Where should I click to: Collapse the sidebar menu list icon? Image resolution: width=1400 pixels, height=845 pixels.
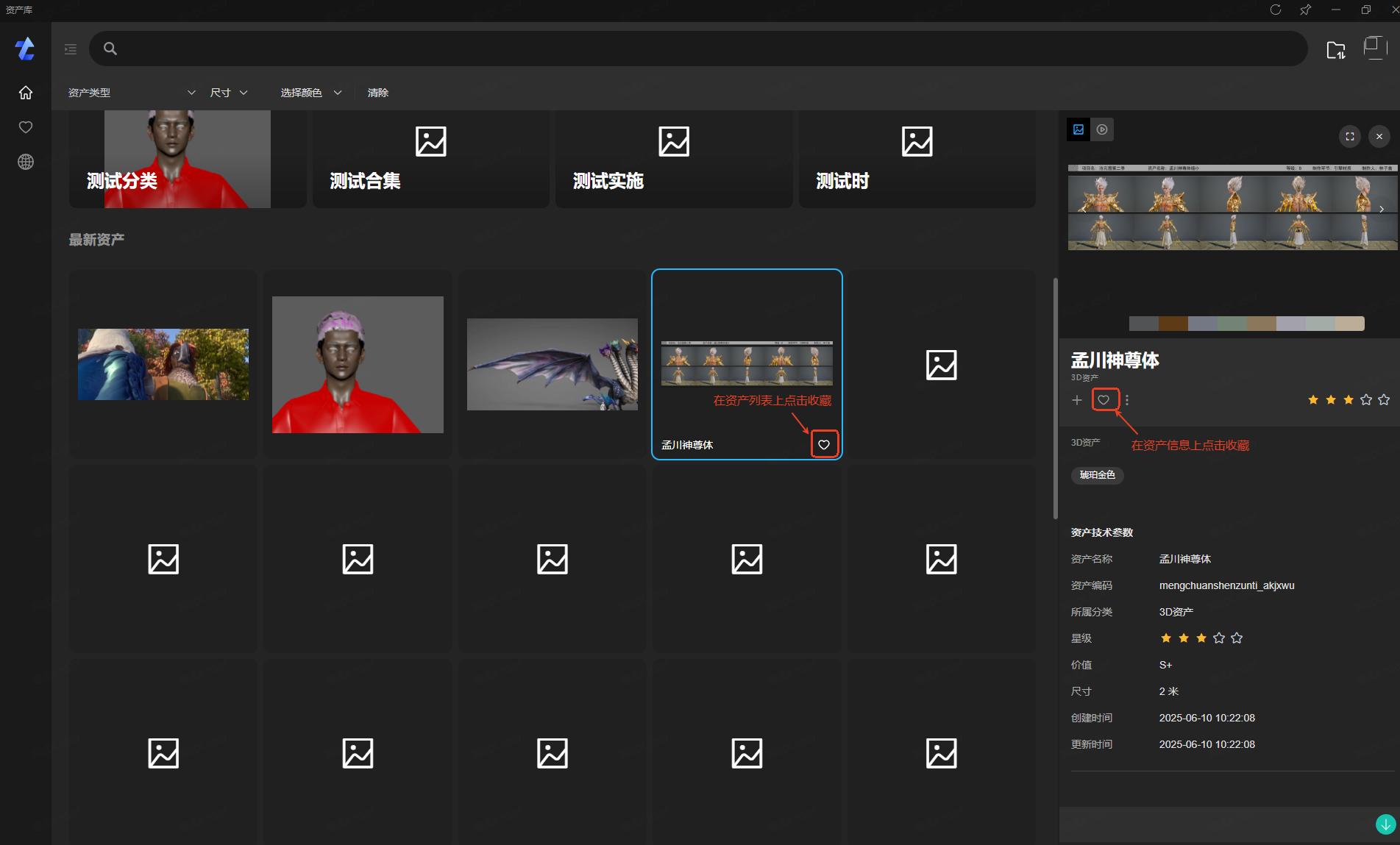[71, 49]
